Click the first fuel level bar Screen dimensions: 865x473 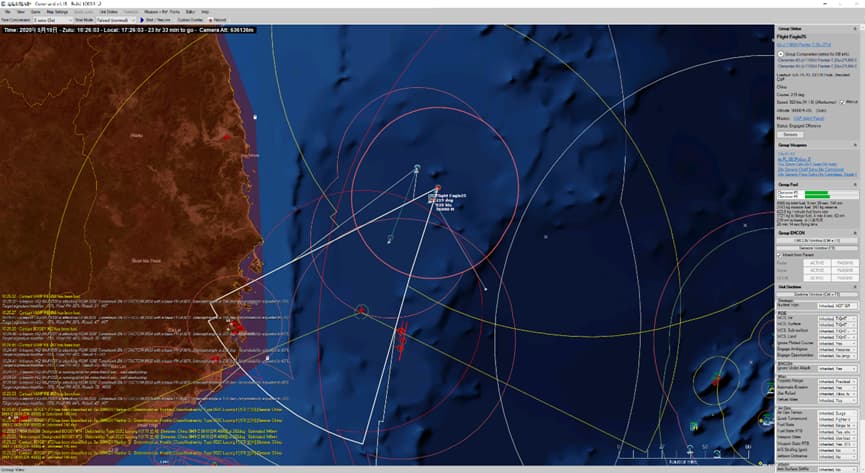pyautogui.click(x=817, y=192)
